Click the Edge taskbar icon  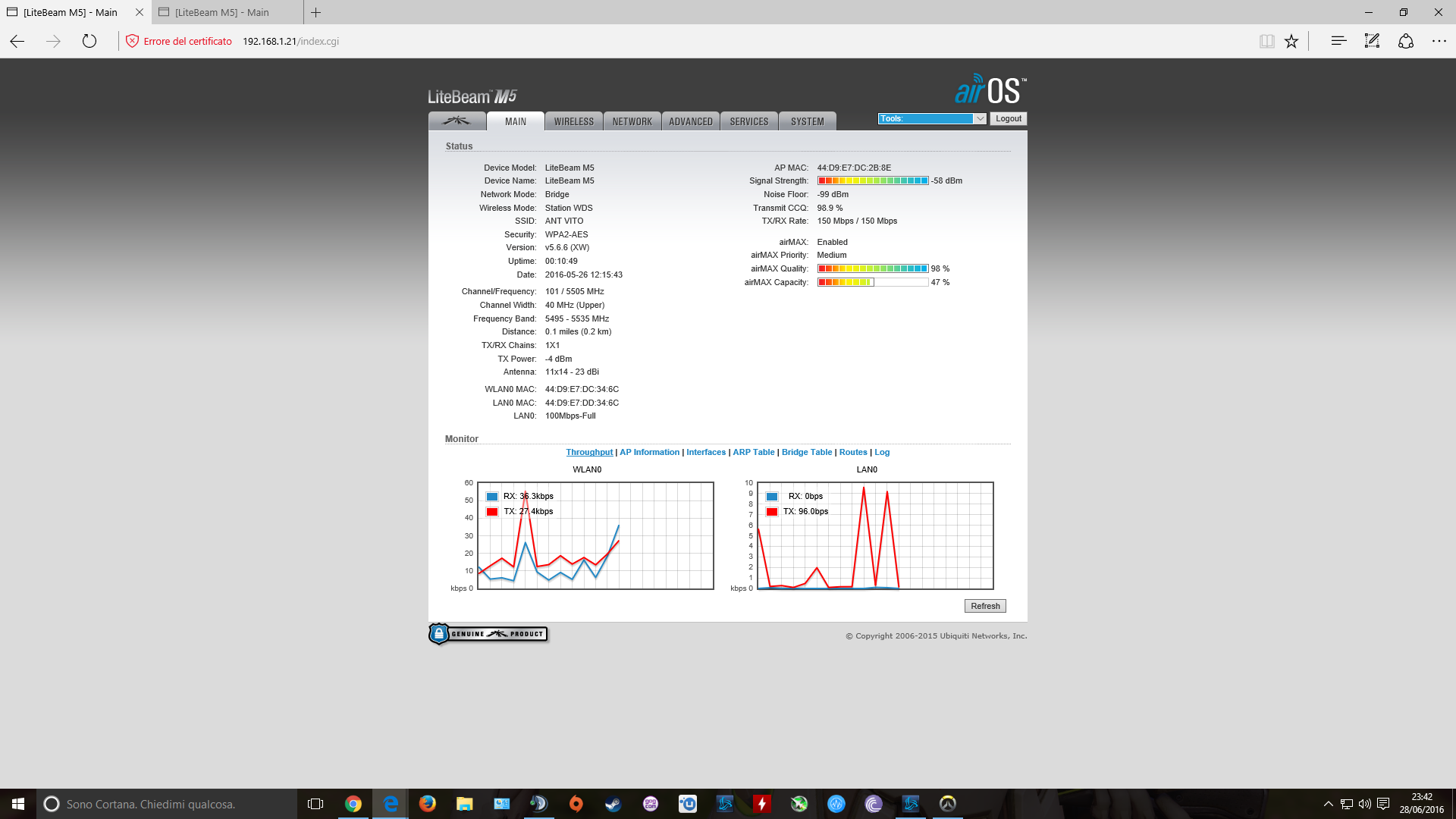click(391, 804)
